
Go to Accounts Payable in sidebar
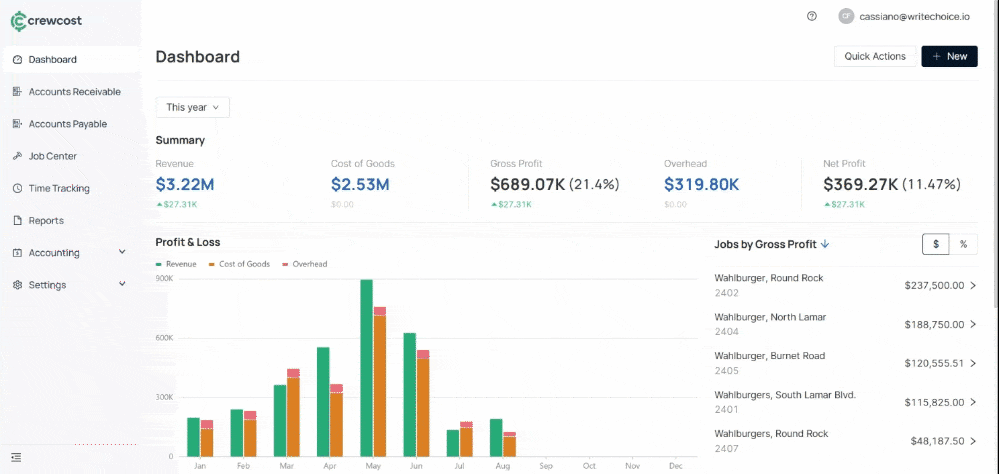[67, 124]
